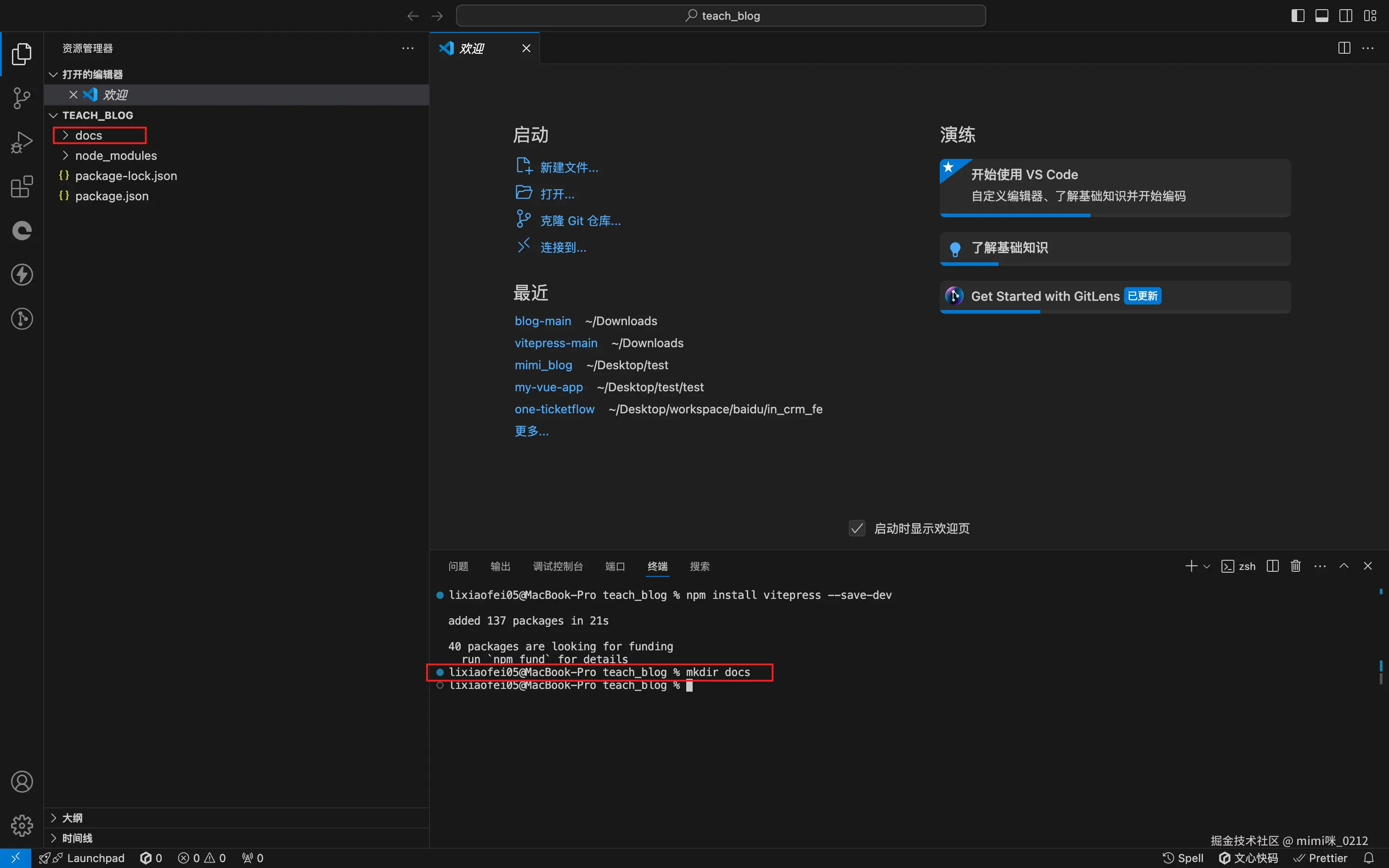Viewport: 1389px width, 868px height.
Task: Open the recent blog-main project link
Action: 542,321
